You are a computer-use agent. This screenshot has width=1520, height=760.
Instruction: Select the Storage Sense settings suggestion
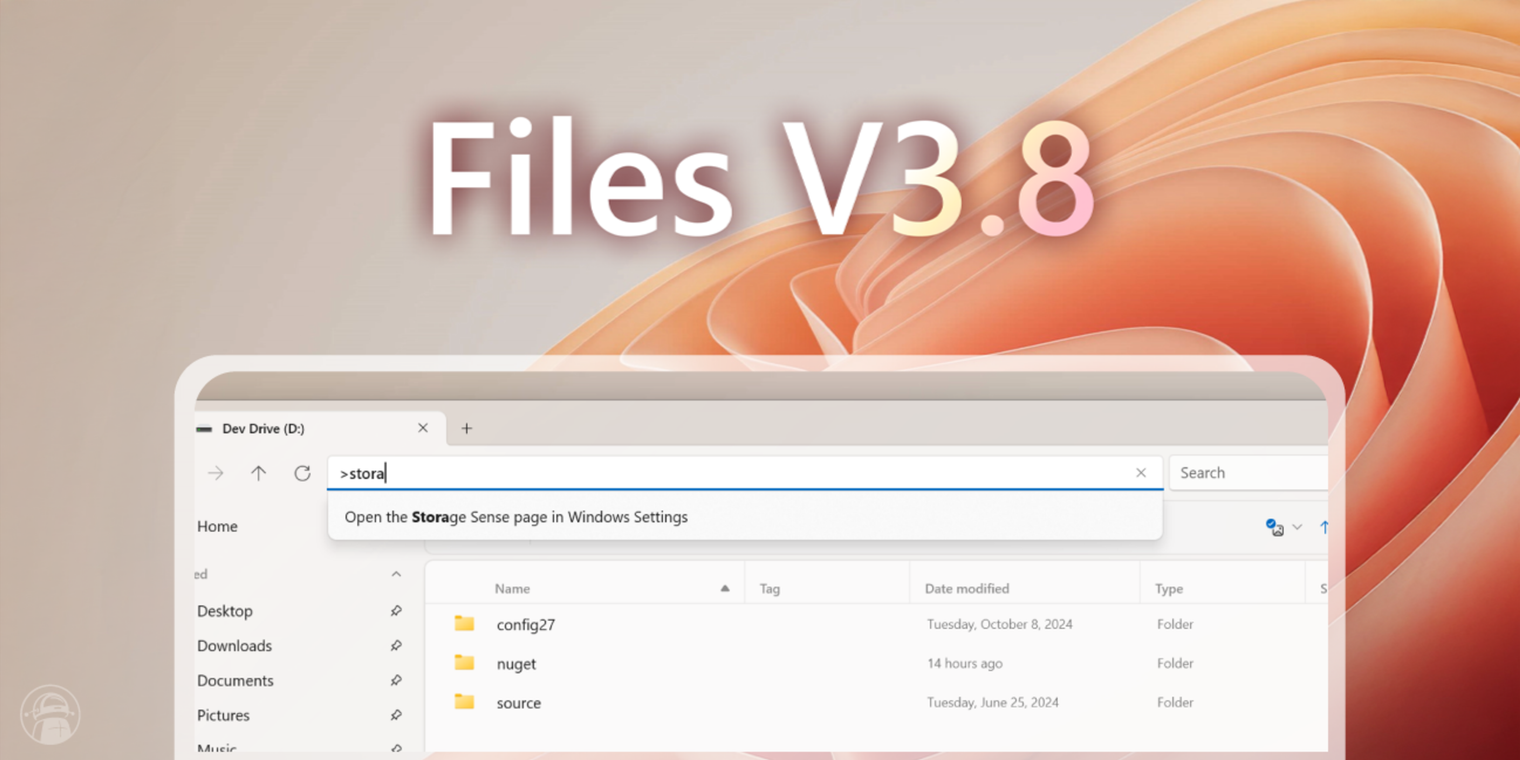point(516,517)
